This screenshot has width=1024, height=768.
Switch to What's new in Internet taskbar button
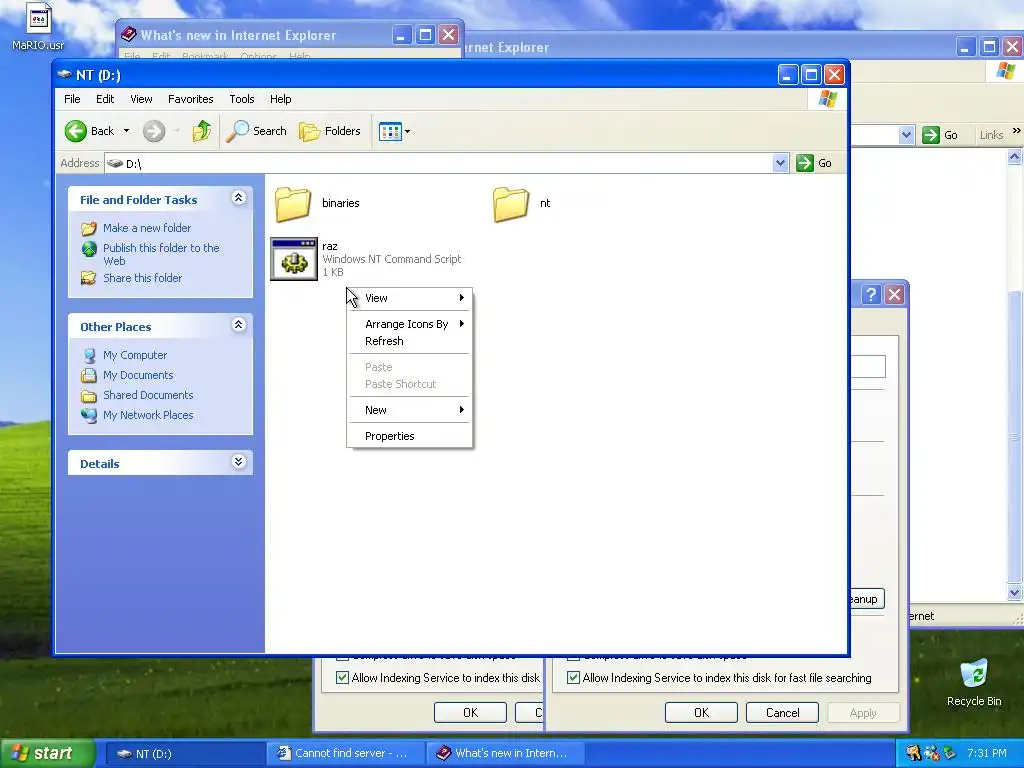coord(505,754)
